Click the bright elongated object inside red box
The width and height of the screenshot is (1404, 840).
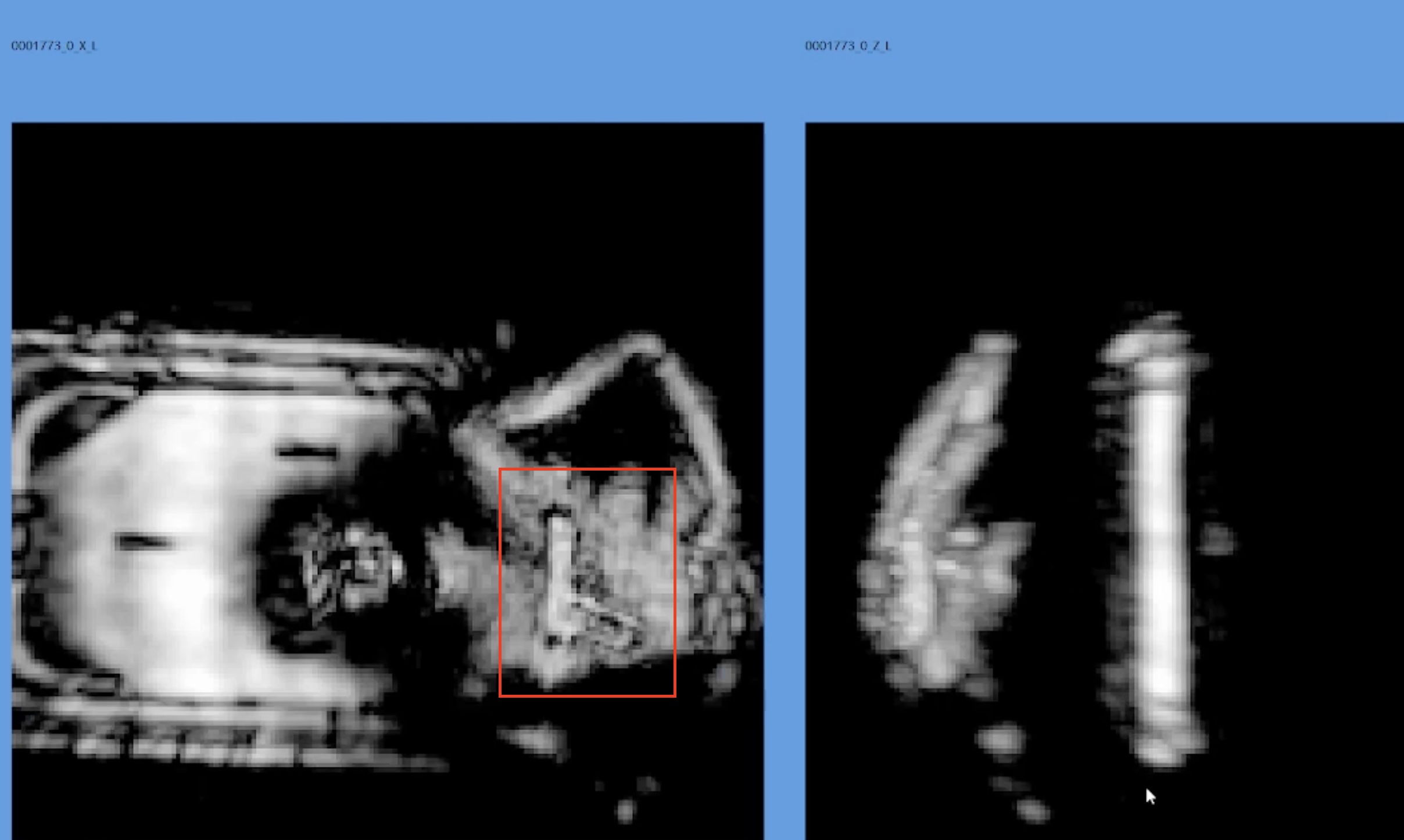(560, 572)
